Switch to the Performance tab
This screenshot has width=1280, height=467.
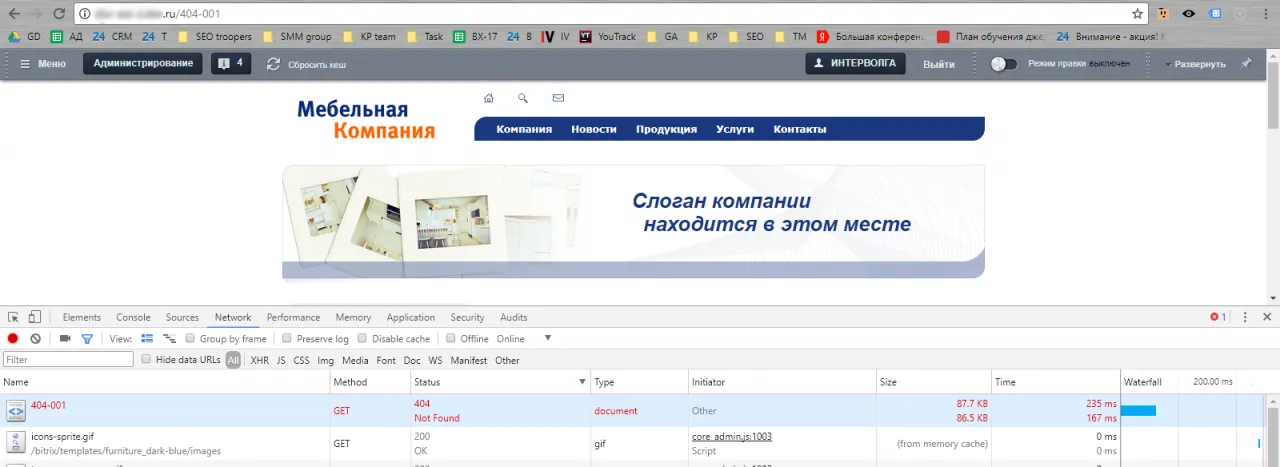pyautogui.click(x=293, y=317)
